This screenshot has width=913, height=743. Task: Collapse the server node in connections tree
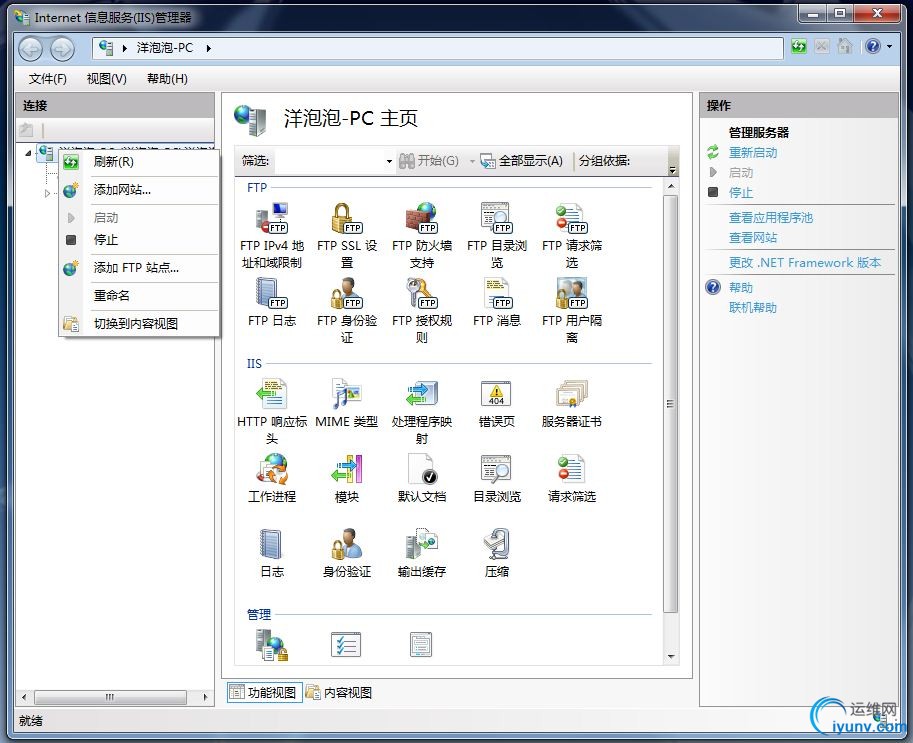(28, 153)
